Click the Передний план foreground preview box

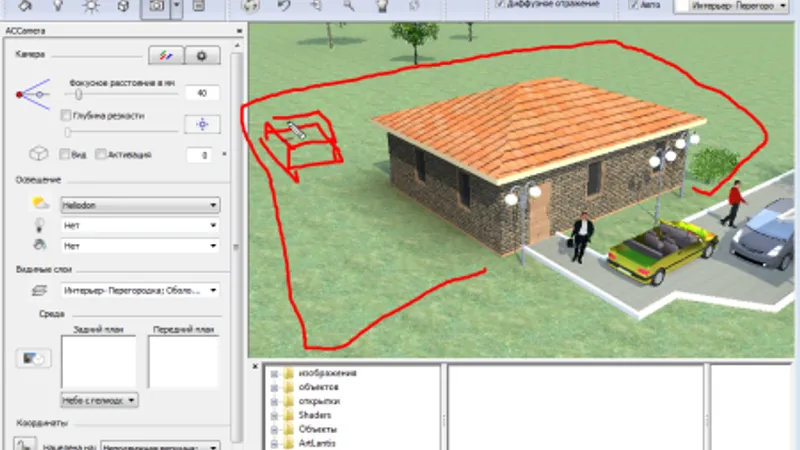[x=184, y=361]
